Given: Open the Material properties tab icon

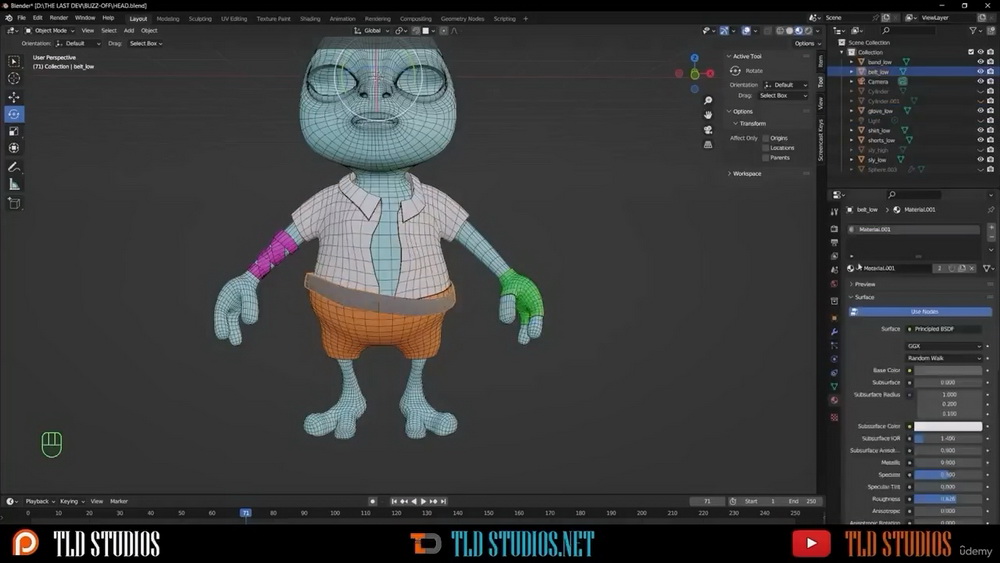Looking at the screenshot, I should [834, 400].
